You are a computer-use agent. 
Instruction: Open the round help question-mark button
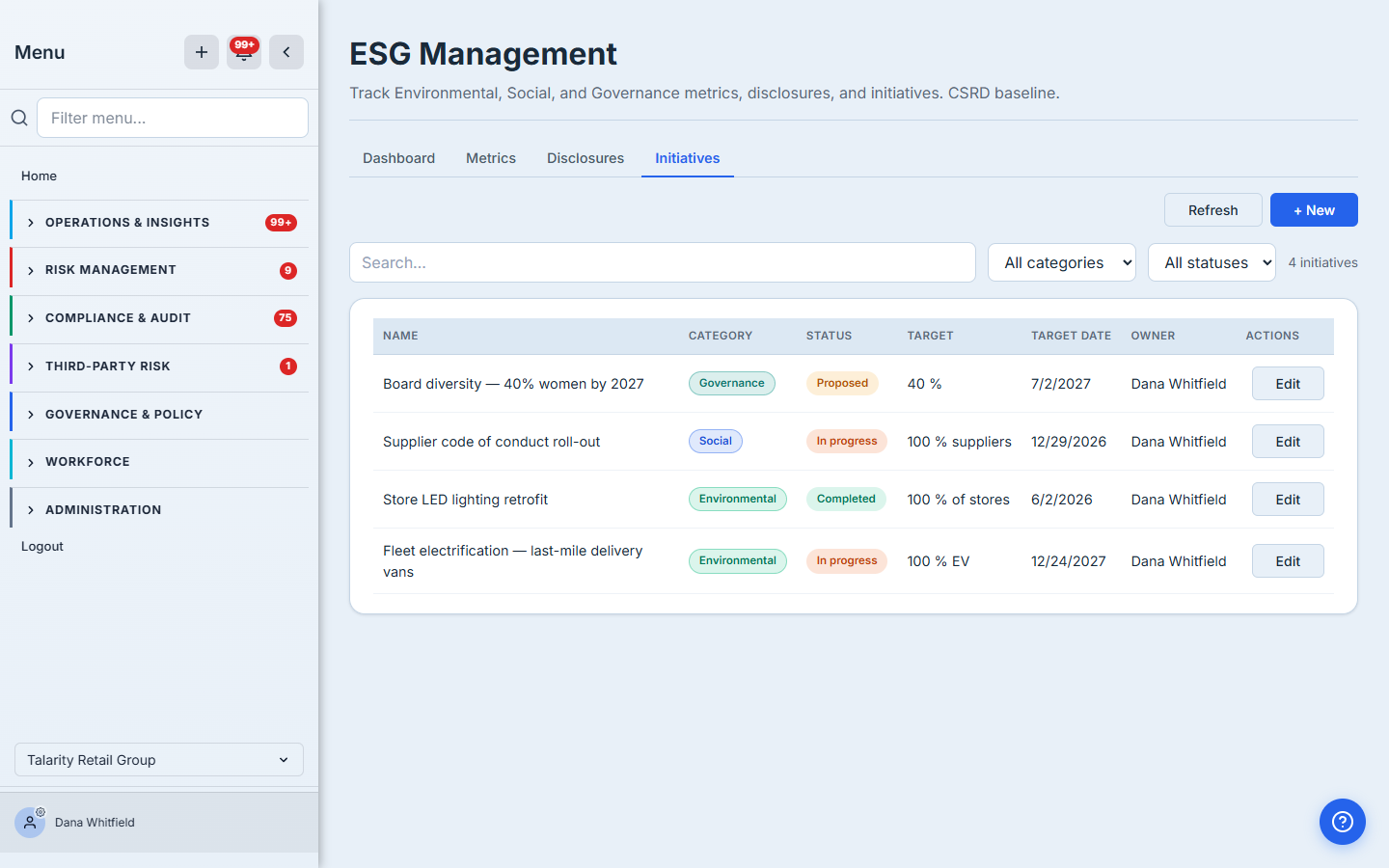click(1343, 822)
